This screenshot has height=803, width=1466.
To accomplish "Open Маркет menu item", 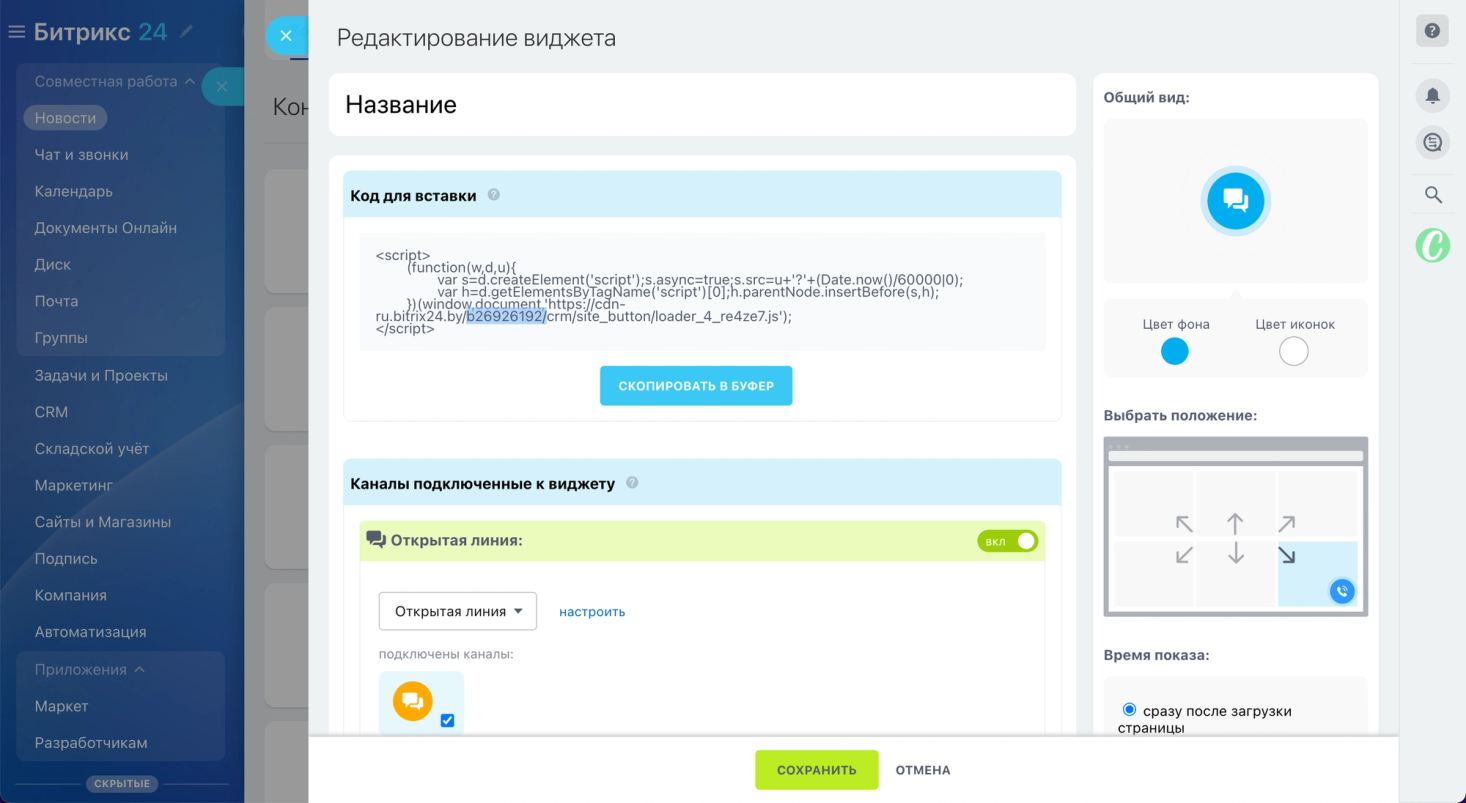I will pyautogui.click(x=61, y=706).
